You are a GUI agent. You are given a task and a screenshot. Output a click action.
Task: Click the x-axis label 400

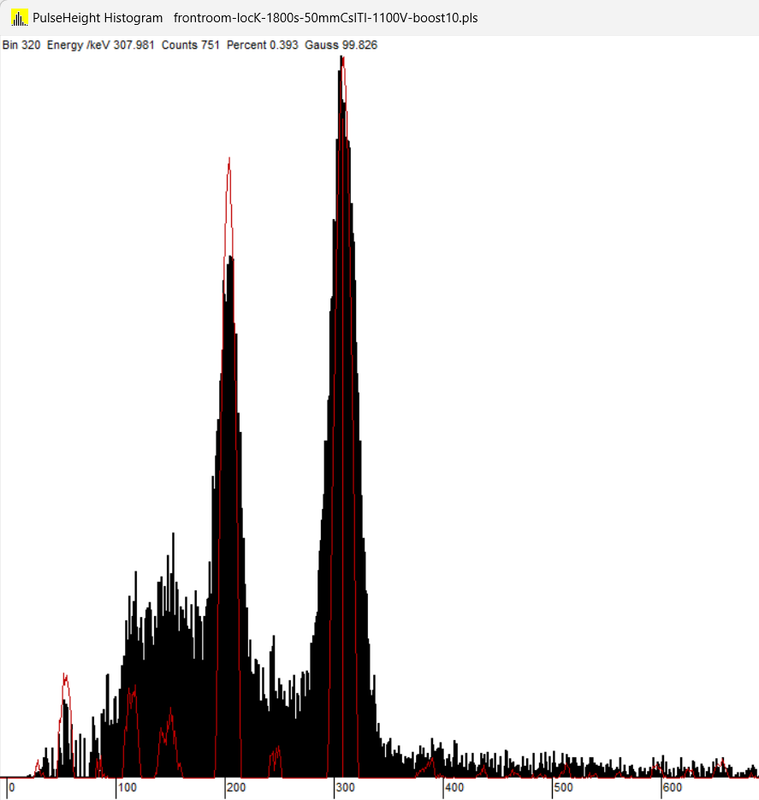(x=454, y=787)
